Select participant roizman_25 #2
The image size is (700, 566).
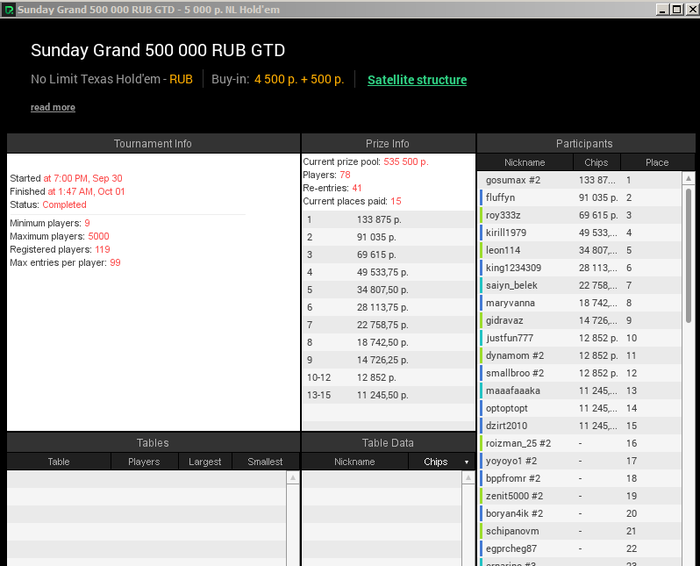pos(579,443)
